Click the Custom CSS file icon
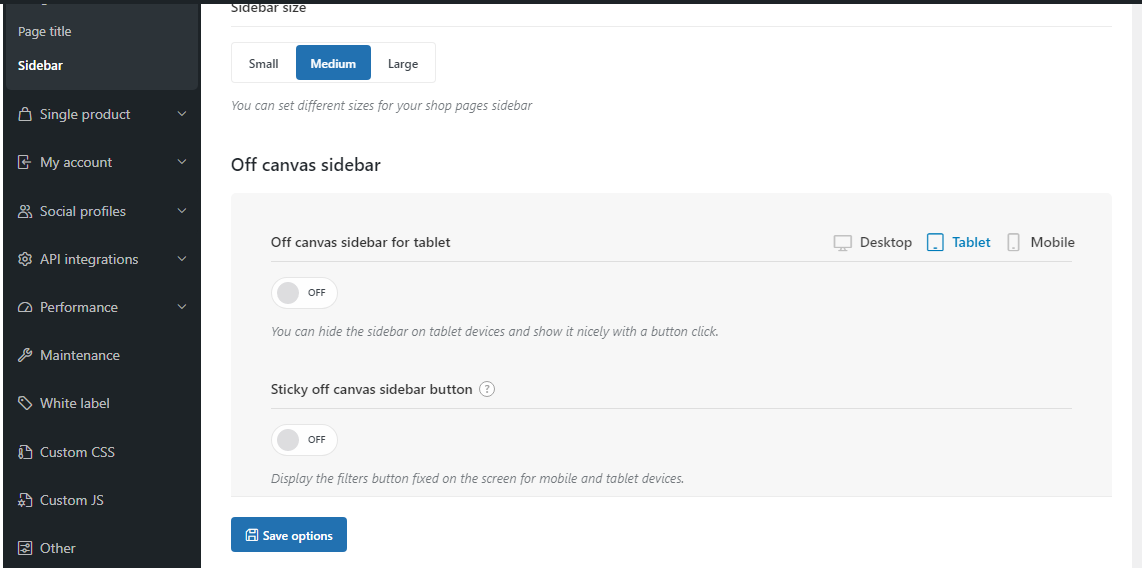This screenshot has height=568, width=1142. [x=25, y=452]
